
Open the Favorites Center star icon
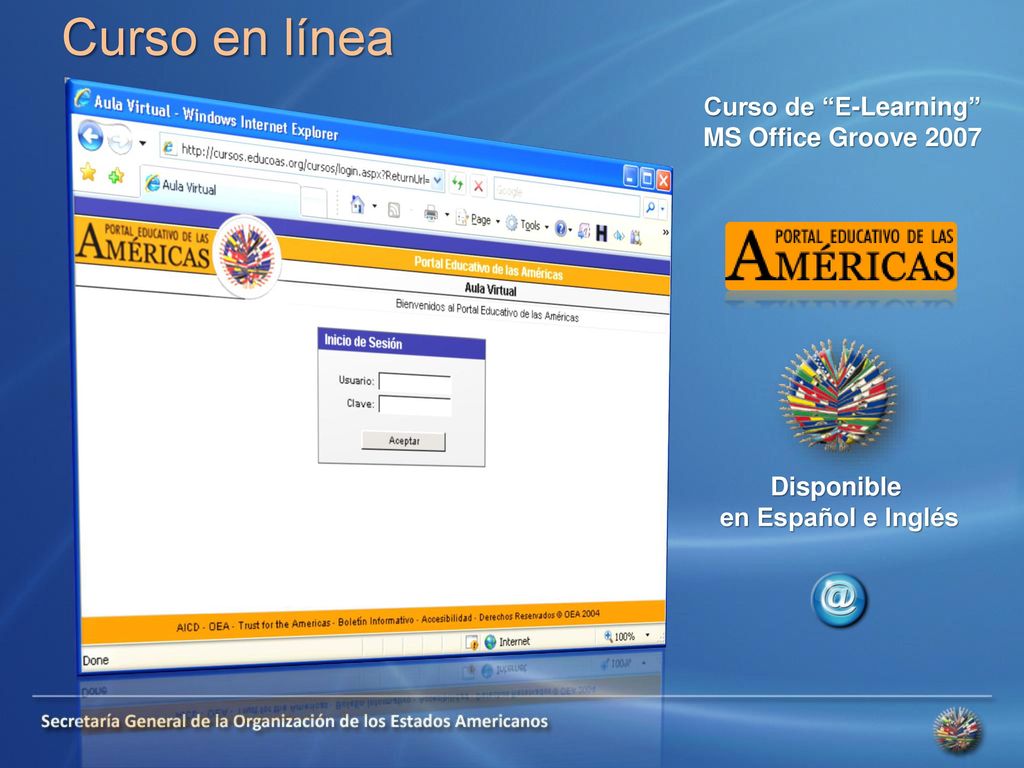[88, 172]
